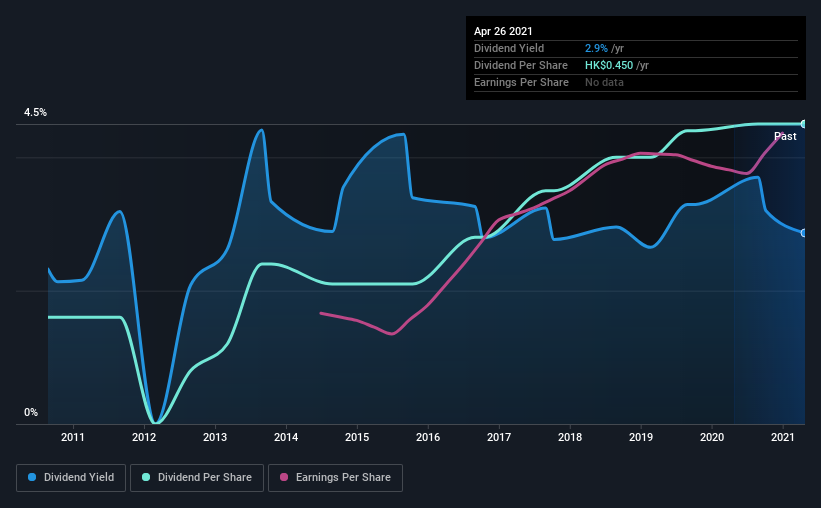Click the blue Dividend Yield legend dot

(x=32, y=477)
